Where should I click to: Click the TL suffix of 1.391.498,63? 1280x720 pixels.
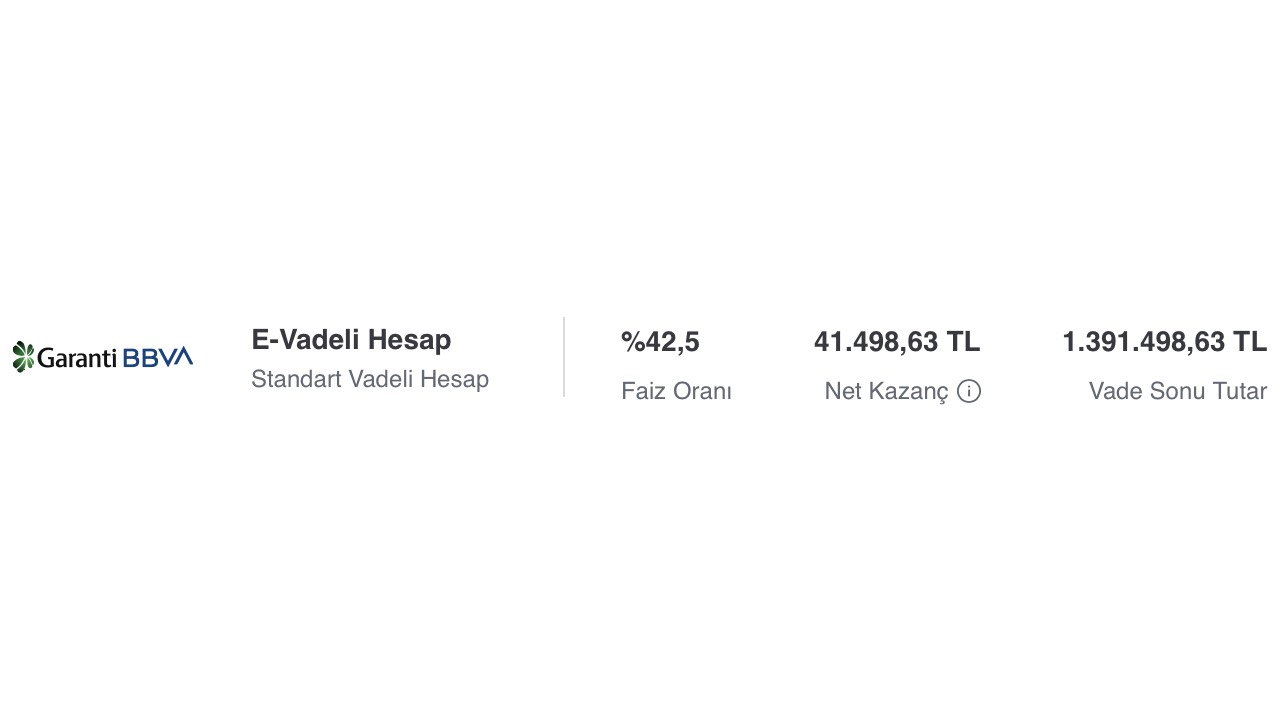pos(1250,342)
